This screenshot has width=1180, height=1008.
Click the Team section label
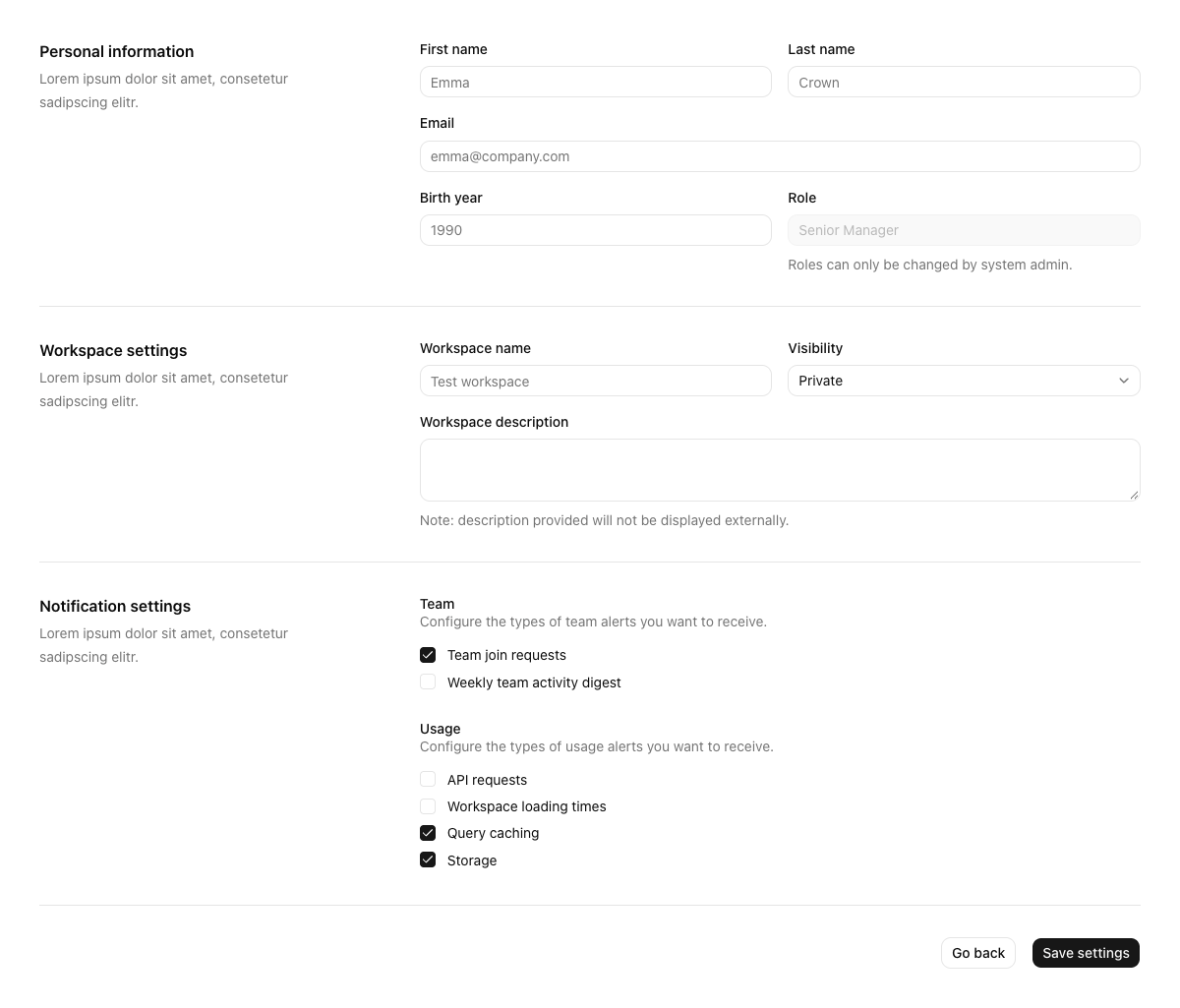point(437,604)
